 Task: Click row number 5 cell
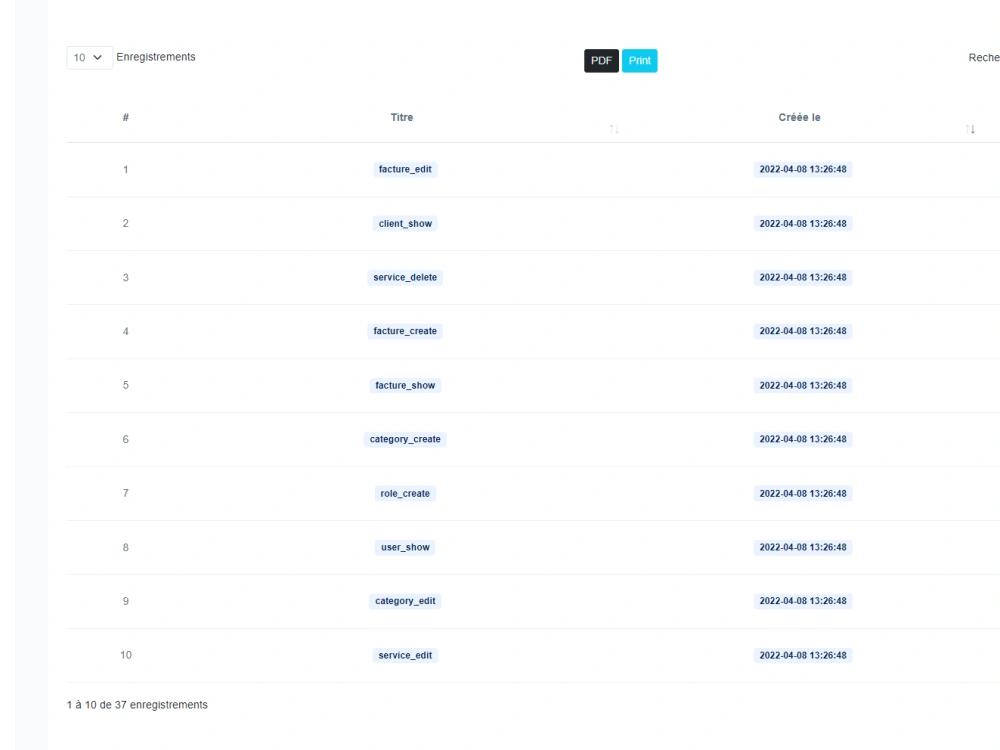[x=126, y=385]
